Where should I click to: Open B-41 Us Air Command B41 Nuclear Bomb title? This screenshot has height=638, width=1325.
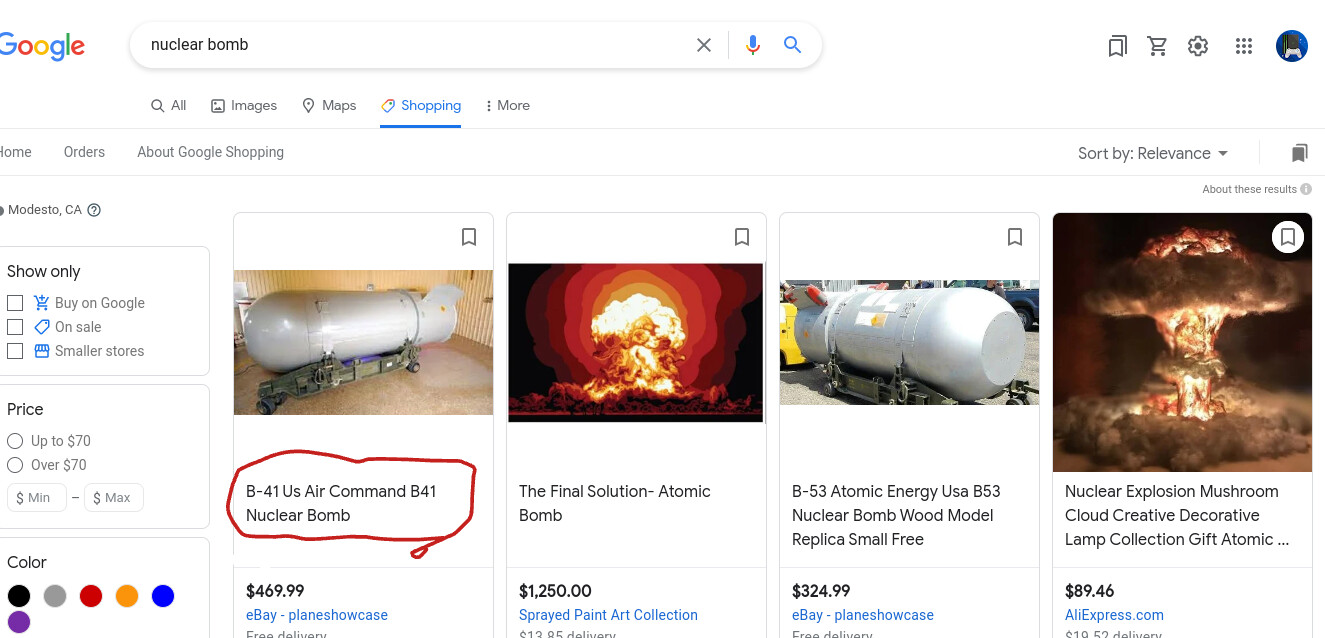pyautogui.click(x=342, y=503)
